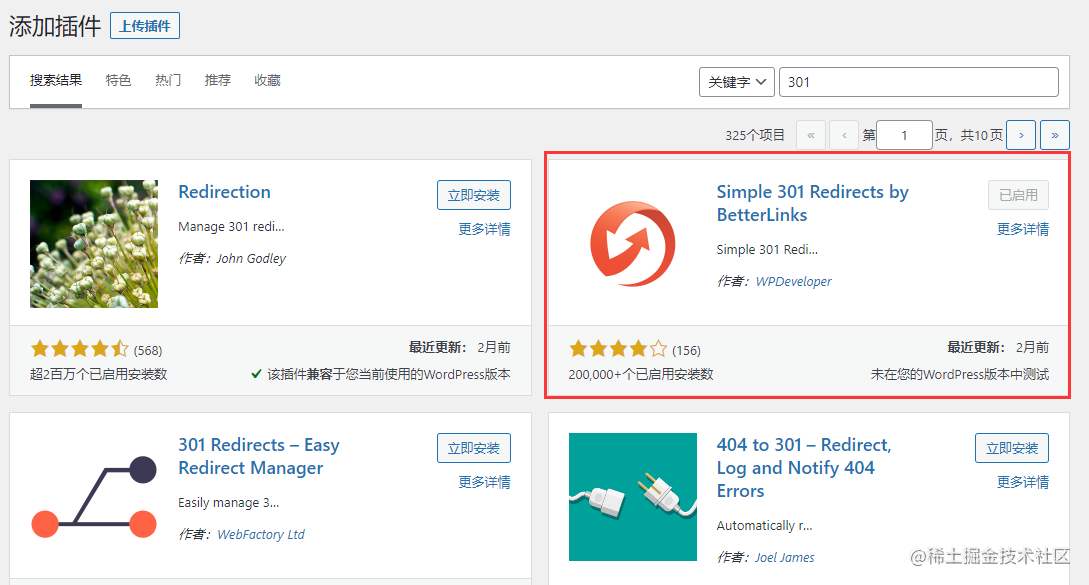1089x585 pixels.
Task: Click the WordPress compatibility note on Redirection card
Action: pyautogui.click(x=381, y=374)
